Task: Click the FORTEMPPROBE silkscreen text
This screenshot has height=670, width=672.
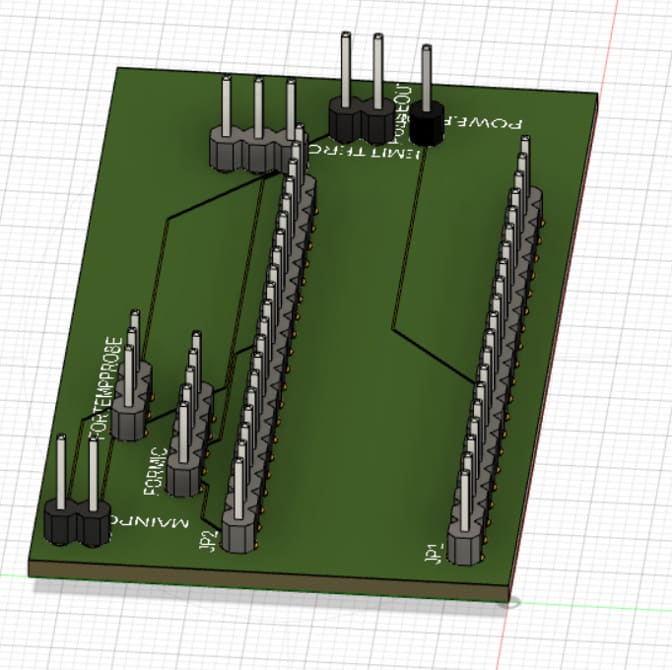Action: coord(106,389)
